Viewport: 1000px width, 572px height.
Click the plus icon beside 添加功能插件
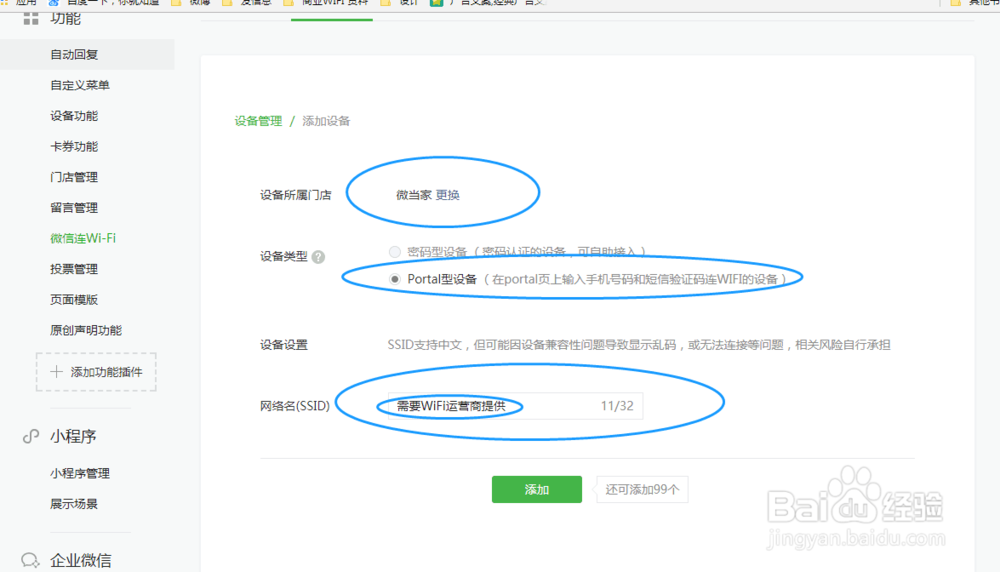[56, 372]
